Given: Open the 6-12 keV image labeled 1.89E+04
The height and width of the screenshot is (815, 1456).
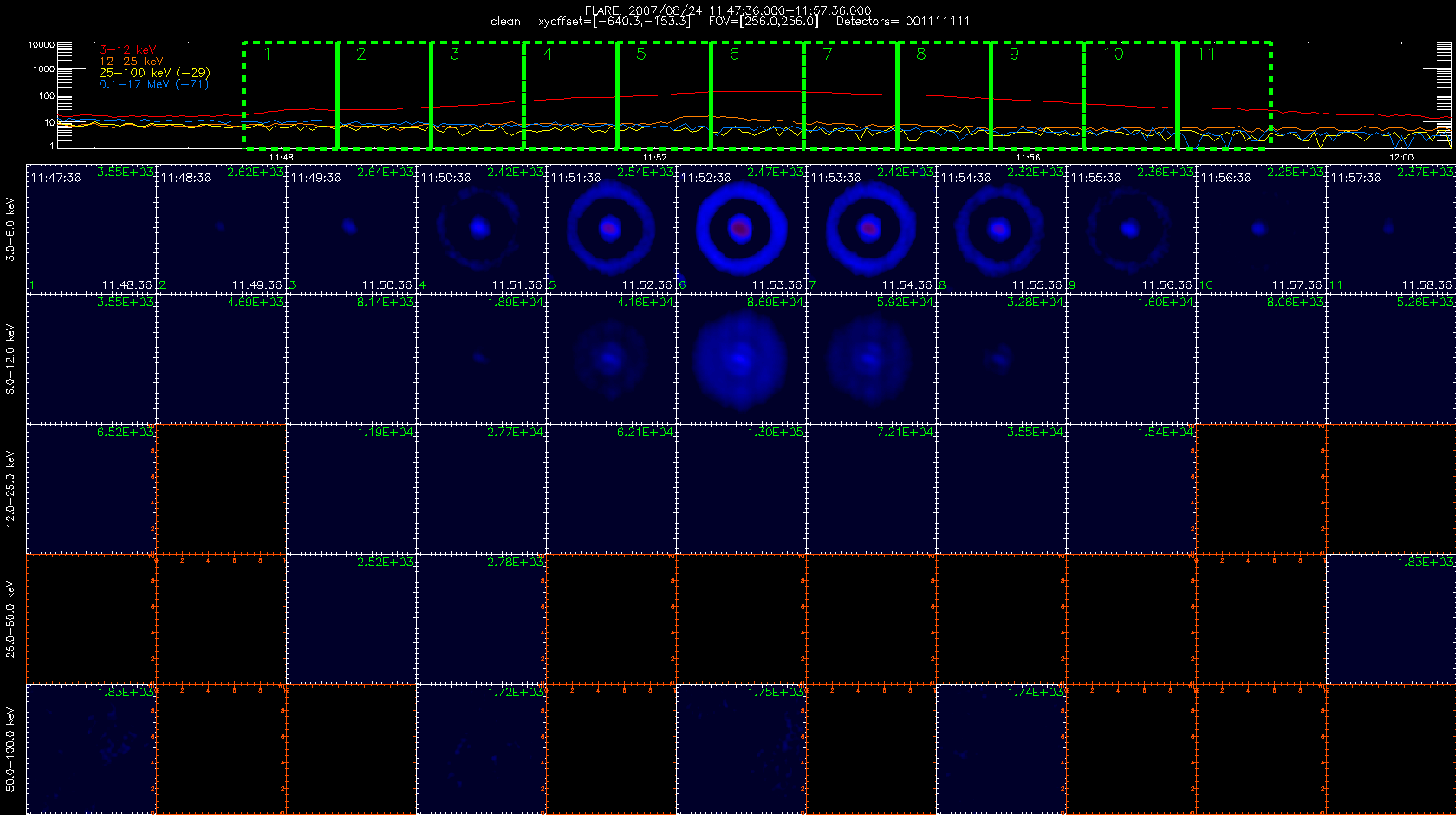Looking at the screenshot, I should coord(481,359).
